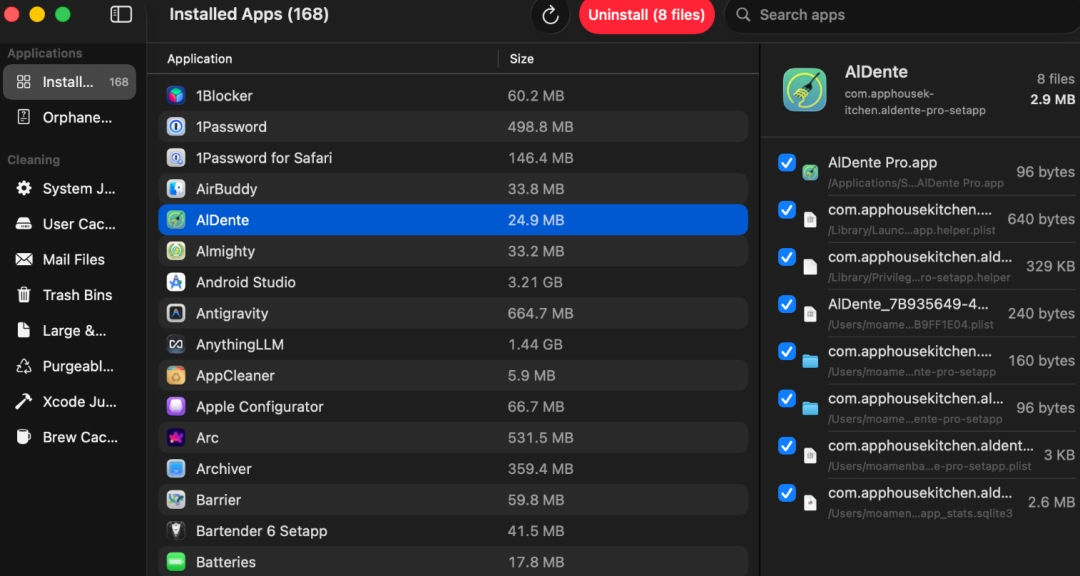The height and width of the screenshot is (576, 1080).
Task: Click the Purgeable recycle icon
Action: pyautogui.click(x=23, y=366)
